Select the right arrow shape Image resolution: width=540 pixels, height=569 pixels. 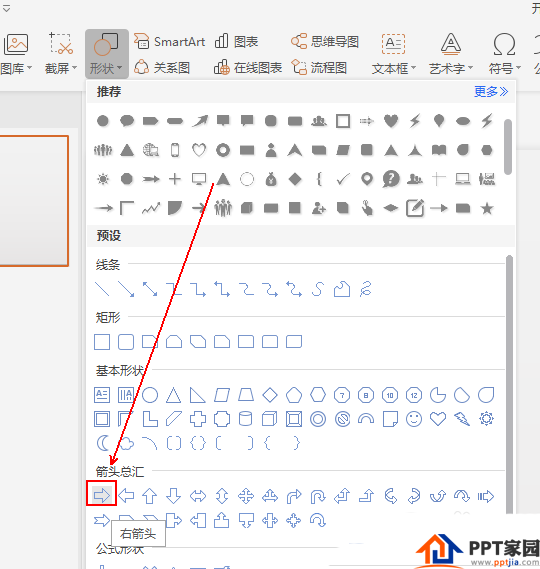pyautogui.click(x=101, y=495)
